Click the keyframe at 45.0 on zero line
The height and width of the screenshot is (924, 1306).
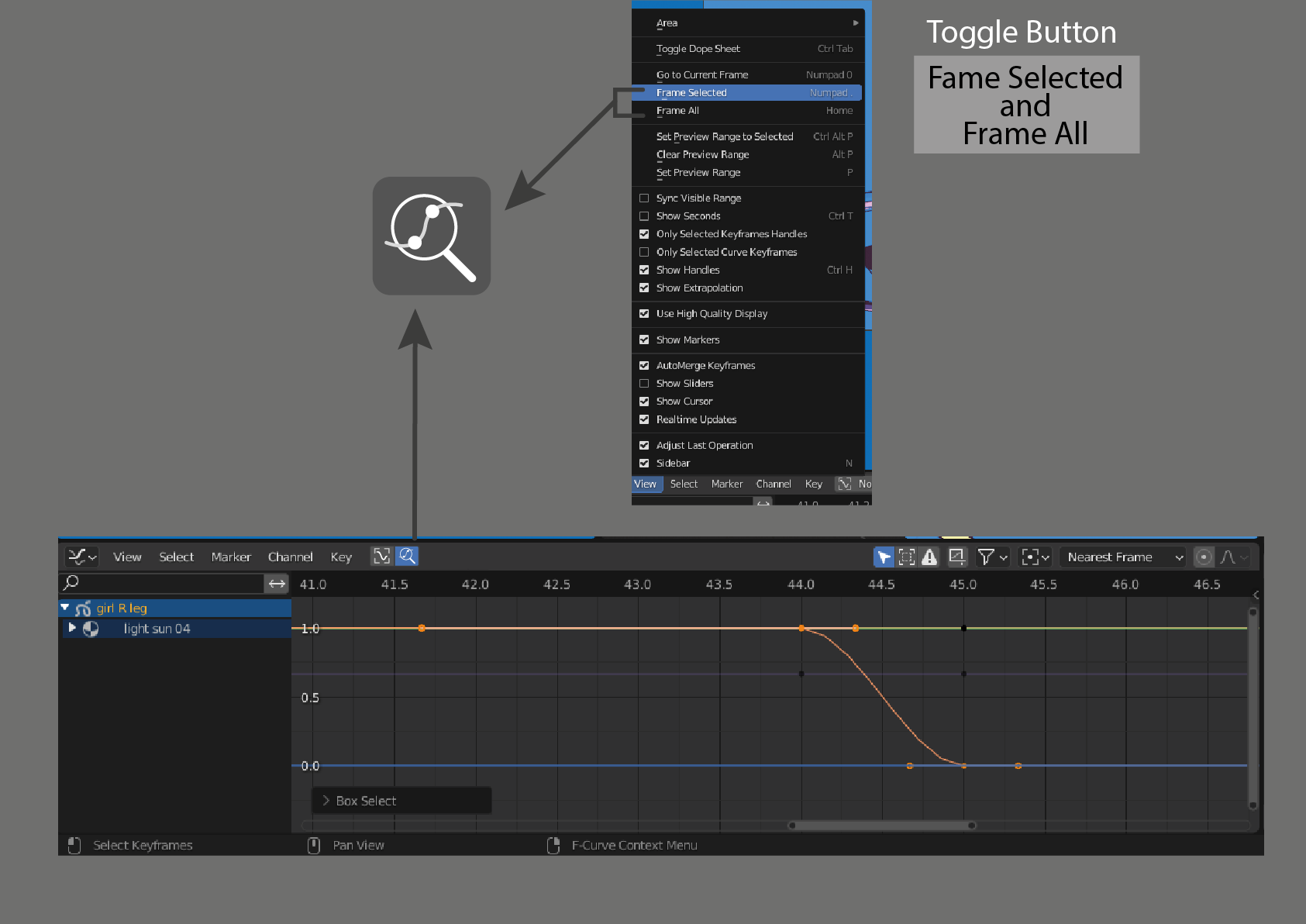click(x=963, y=766)
